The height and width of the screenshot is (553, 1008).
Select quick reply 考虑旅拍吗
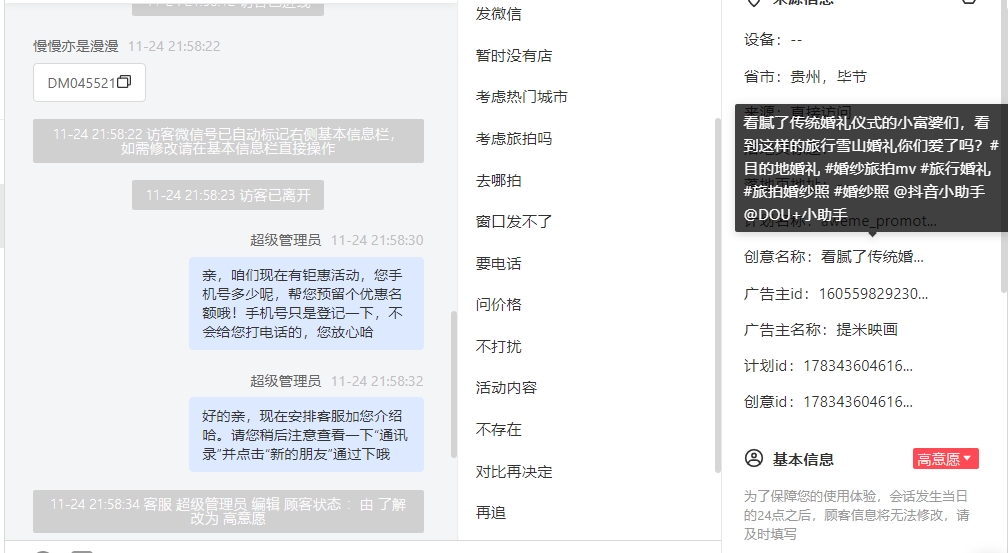[x=514, y=138]
